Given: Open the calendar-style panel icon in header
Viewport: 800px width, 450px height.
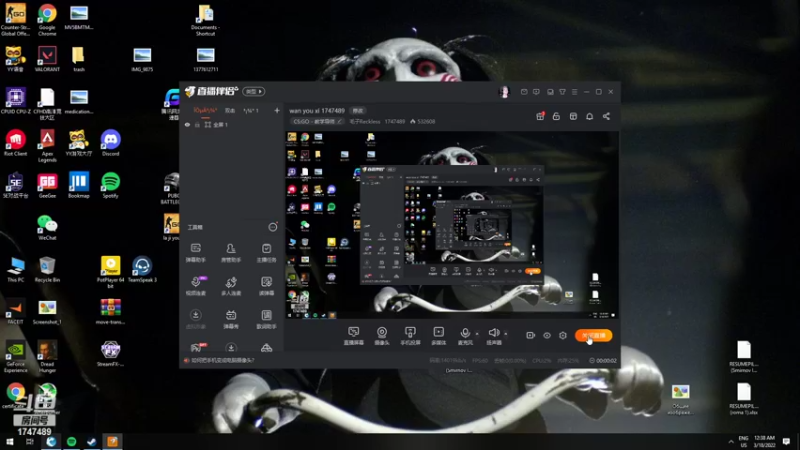Looking at the screenshot, I should click(573, 116).
